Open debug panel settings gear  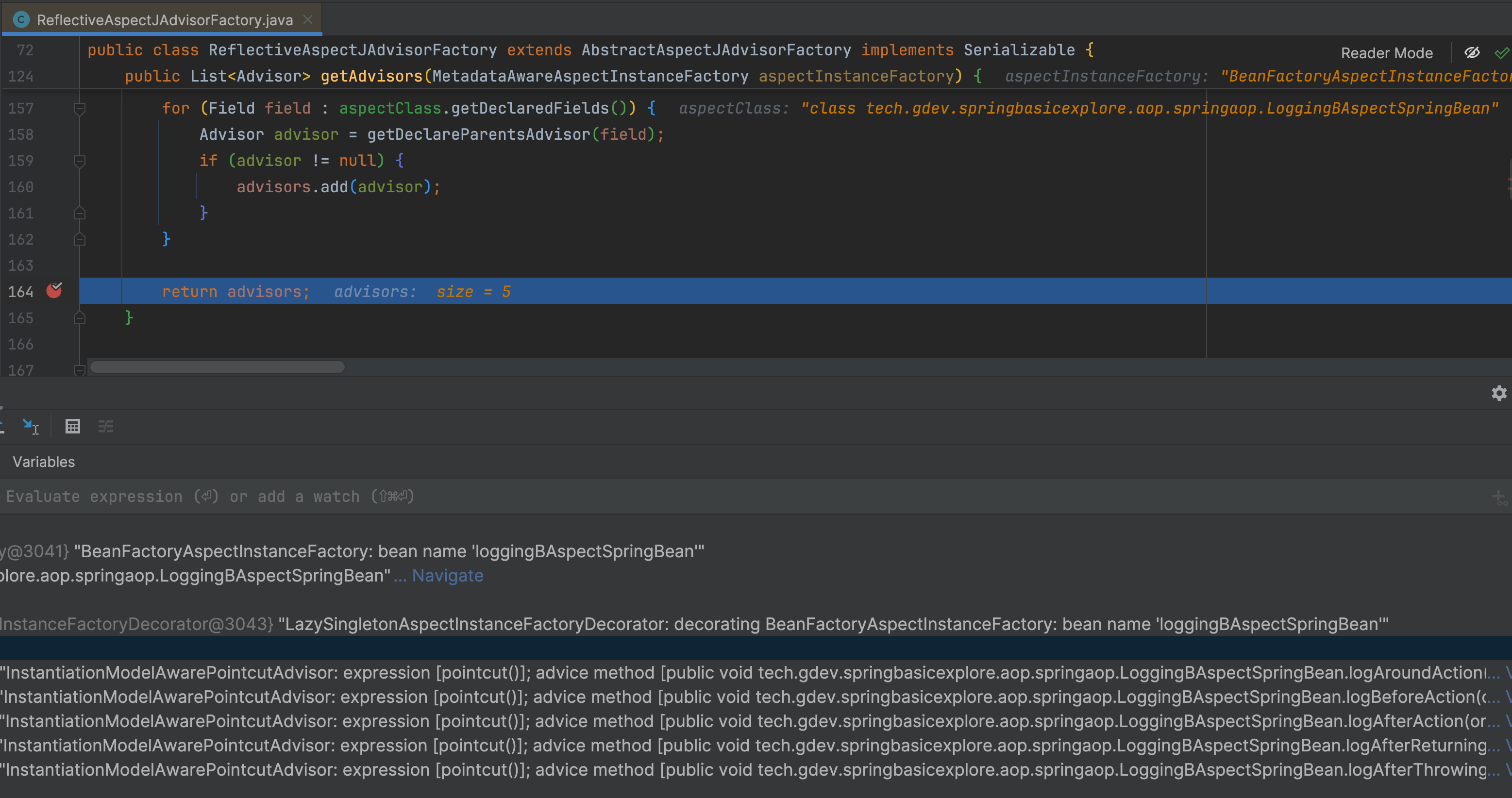click(1498, 393)
